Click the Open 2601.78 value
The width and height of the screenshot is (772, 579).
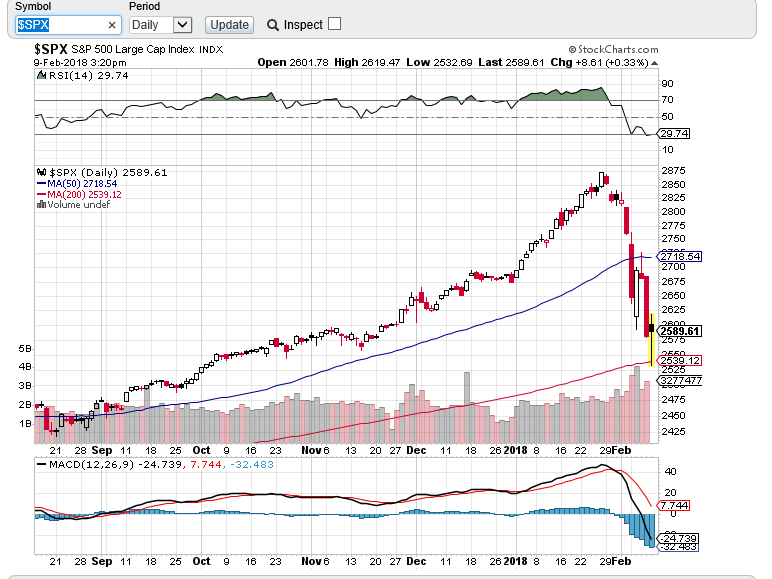[x=292, y=63]
